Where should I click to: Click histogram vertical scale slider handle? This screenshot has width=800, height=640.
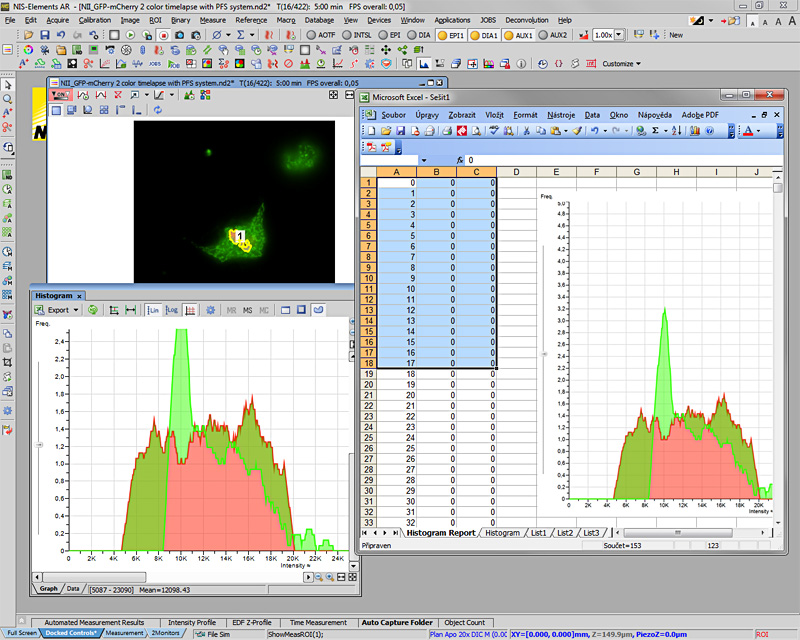39,445
